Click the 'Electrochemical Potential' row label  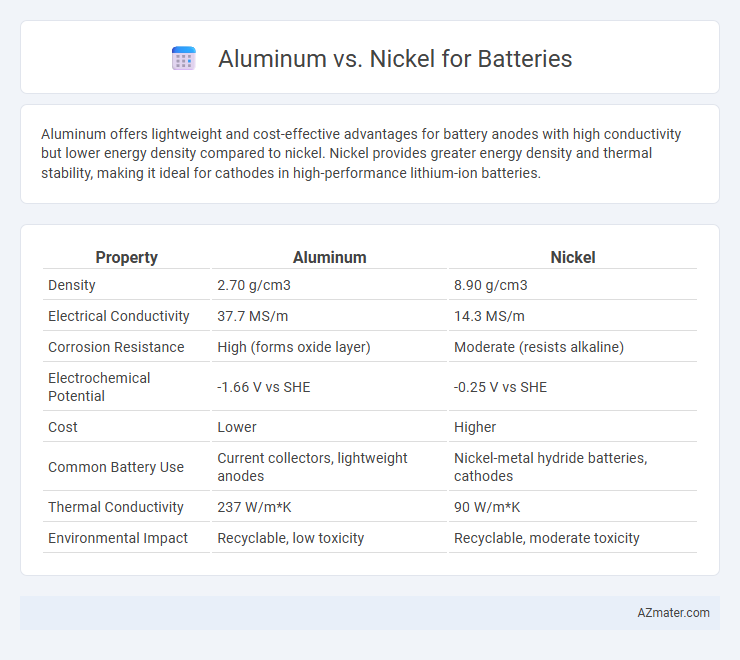pyautogui.click(x=99, y=387)
